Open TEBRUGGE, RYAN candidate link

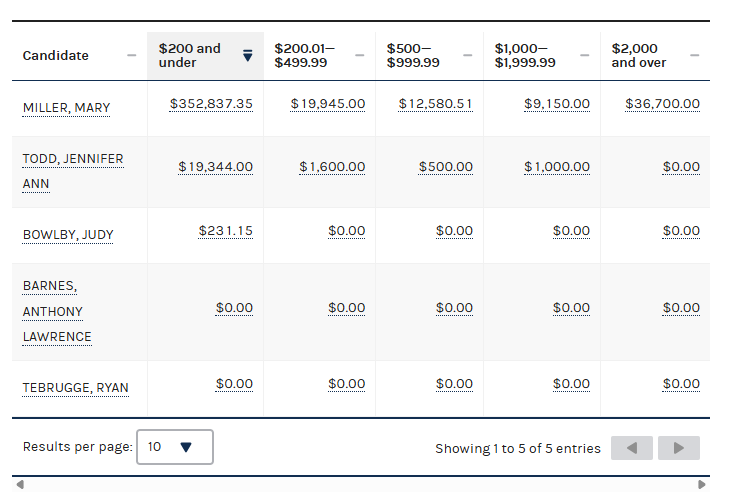pos(75,388)
